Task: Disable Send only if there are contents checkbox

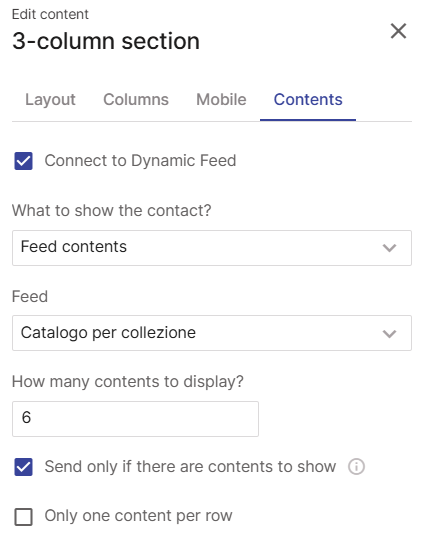Action: point(24,467)
